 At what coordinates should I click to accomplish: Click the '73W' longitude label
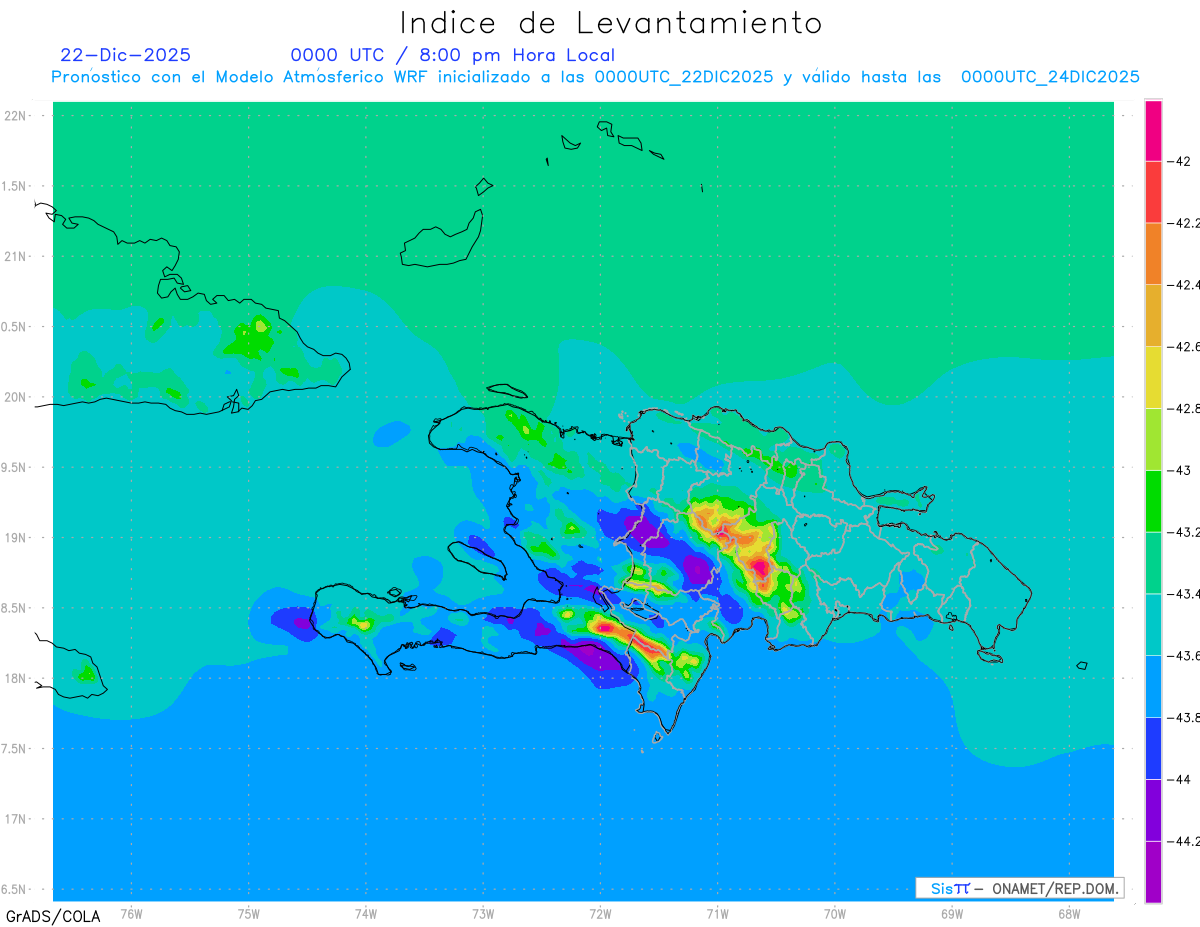click(x=483, y=915)
